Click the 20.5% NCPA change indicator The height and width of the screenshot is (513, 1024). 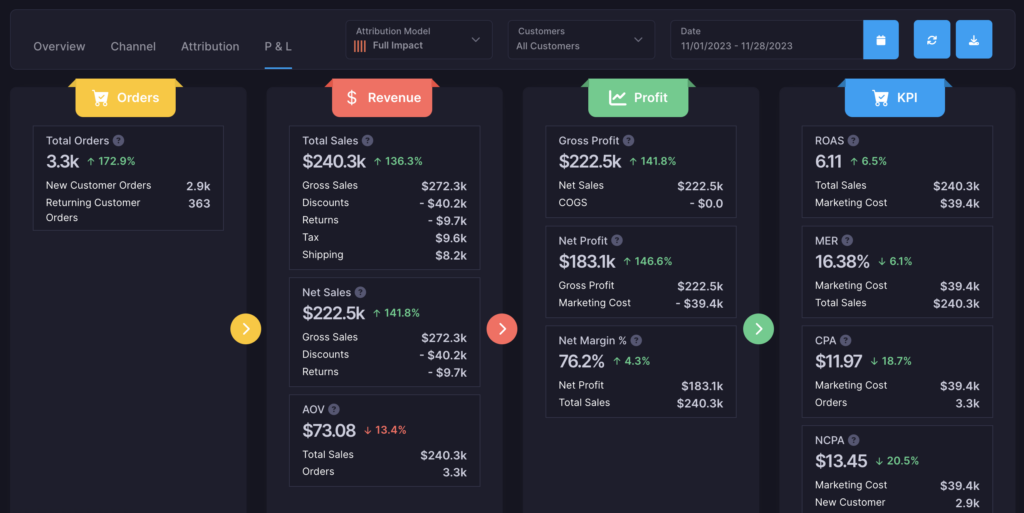click(897, 461)
